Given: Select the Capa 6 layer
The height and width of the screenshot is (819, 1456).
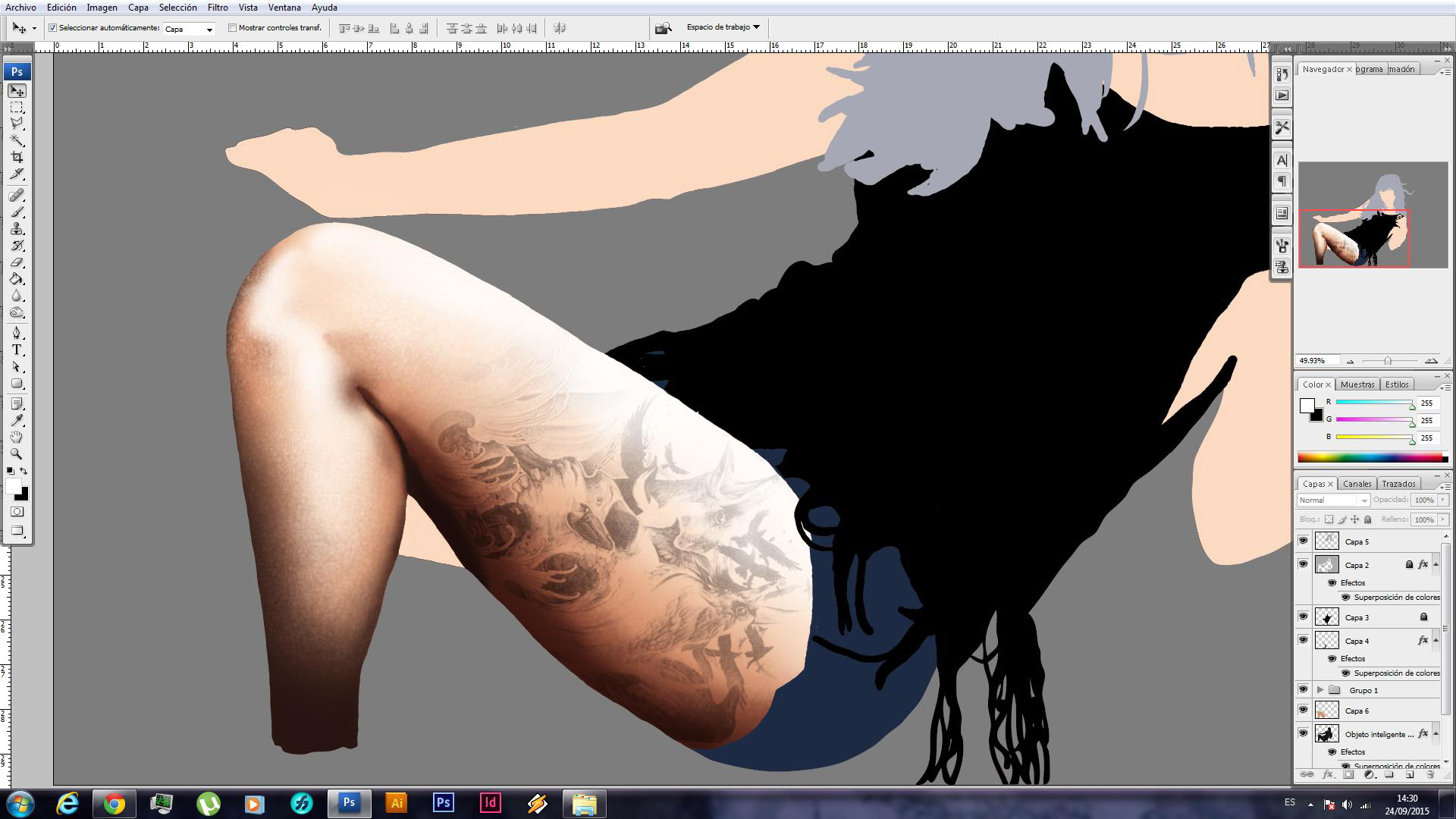Looking at the screenshot, I should point(1357,711).
